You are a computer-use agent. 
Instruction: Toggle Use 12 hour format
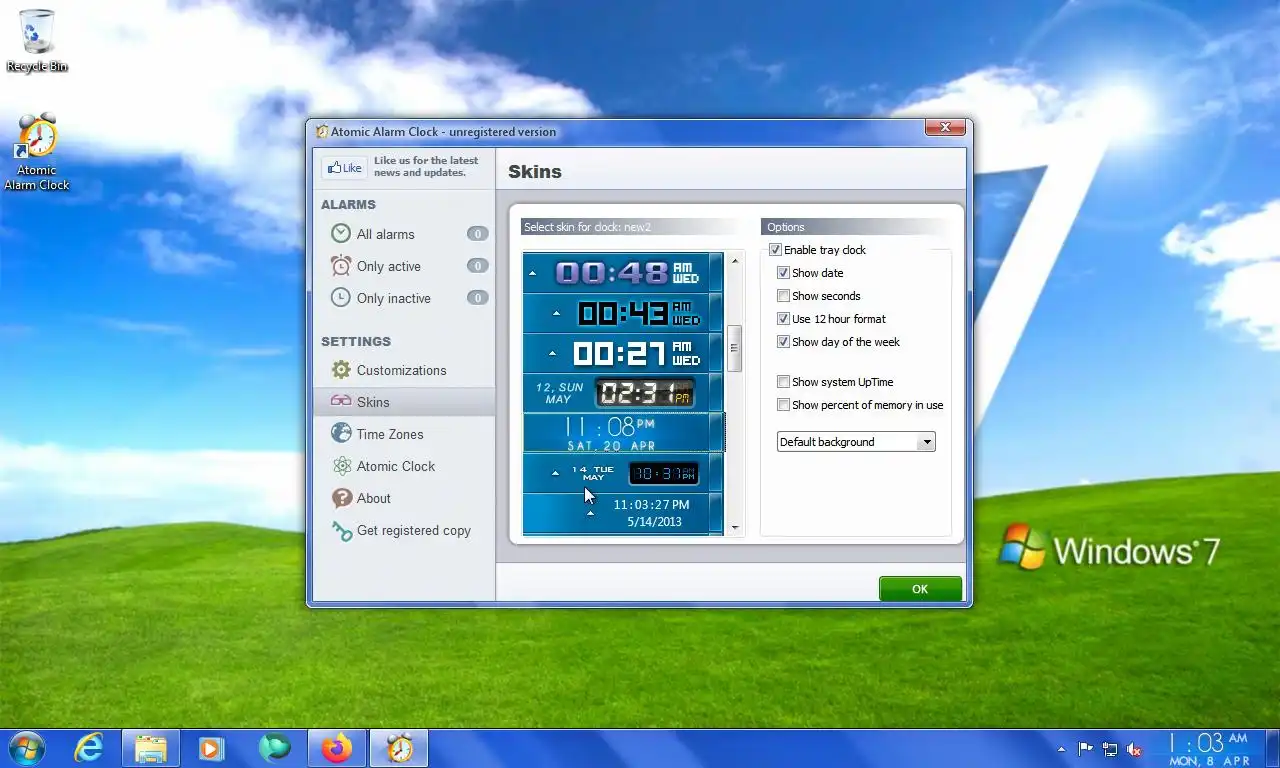pos(784,319)
